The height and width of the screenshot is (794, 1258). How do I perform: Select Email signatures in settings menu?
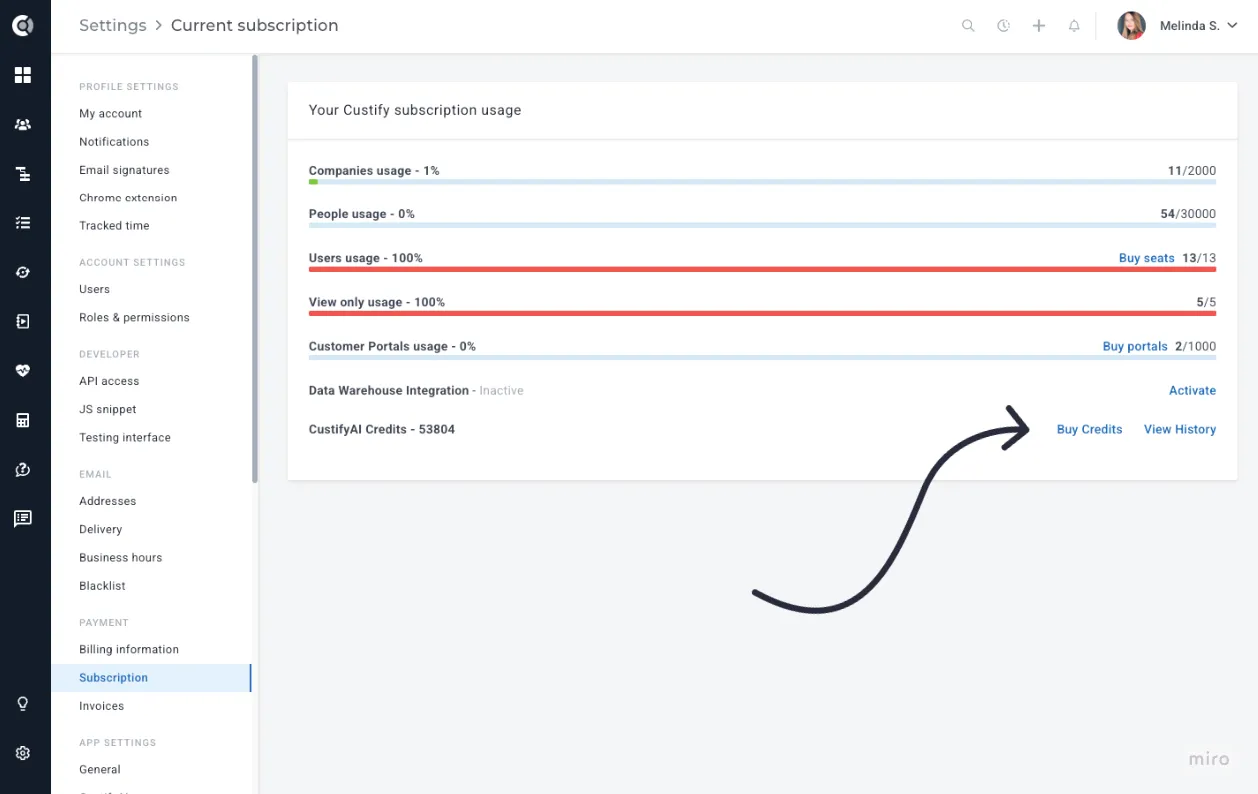click(124, 170)
